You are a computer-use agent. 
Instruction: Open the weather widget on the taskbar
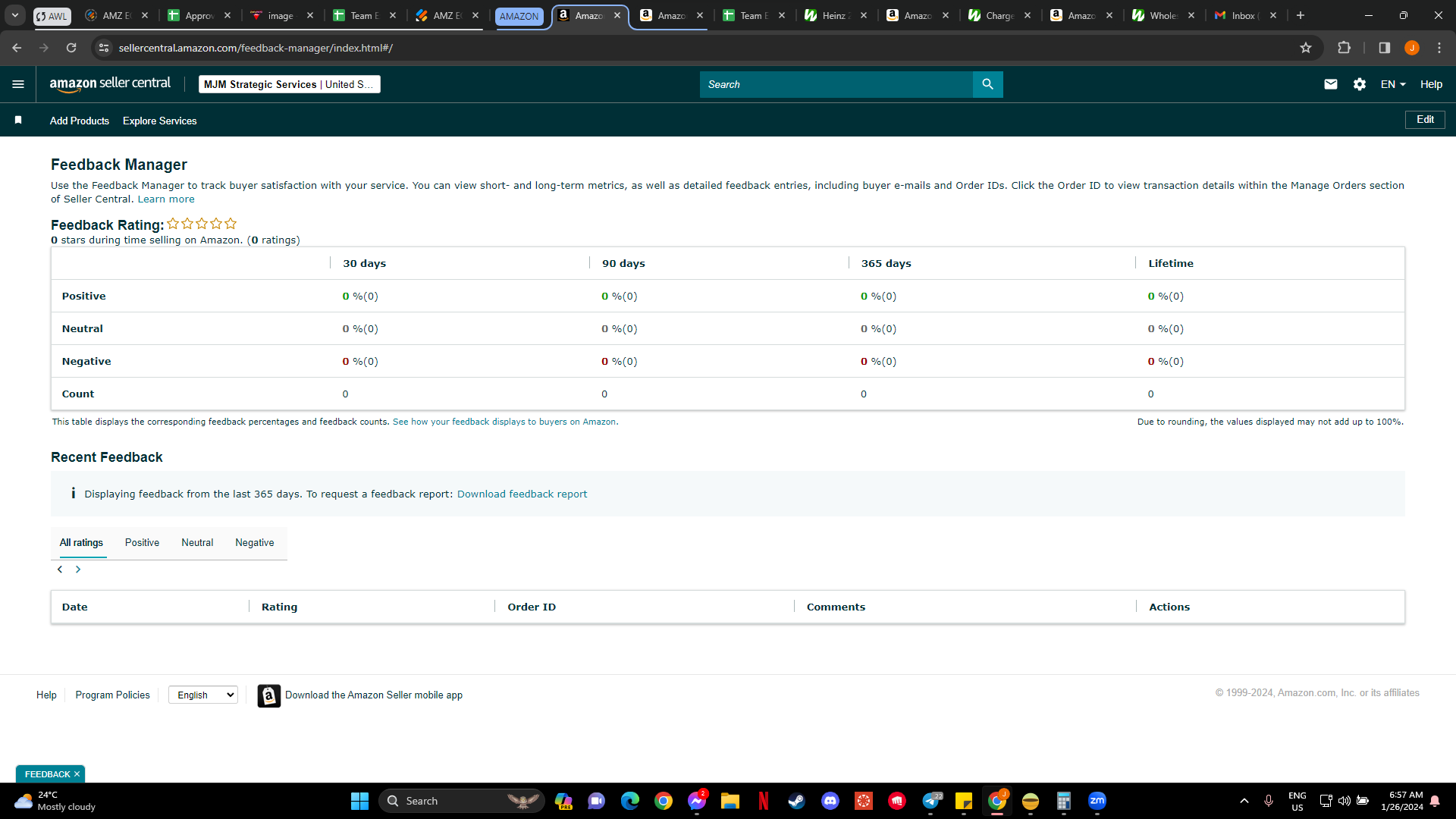(x=55, y=801)
